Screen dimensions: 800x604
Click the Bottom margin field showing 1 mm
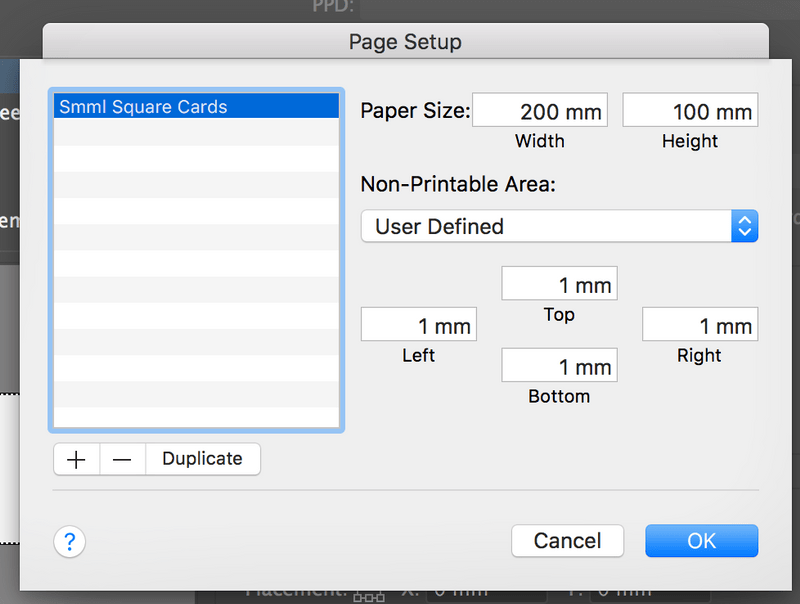pyautogui.click(x=559, y=364)
